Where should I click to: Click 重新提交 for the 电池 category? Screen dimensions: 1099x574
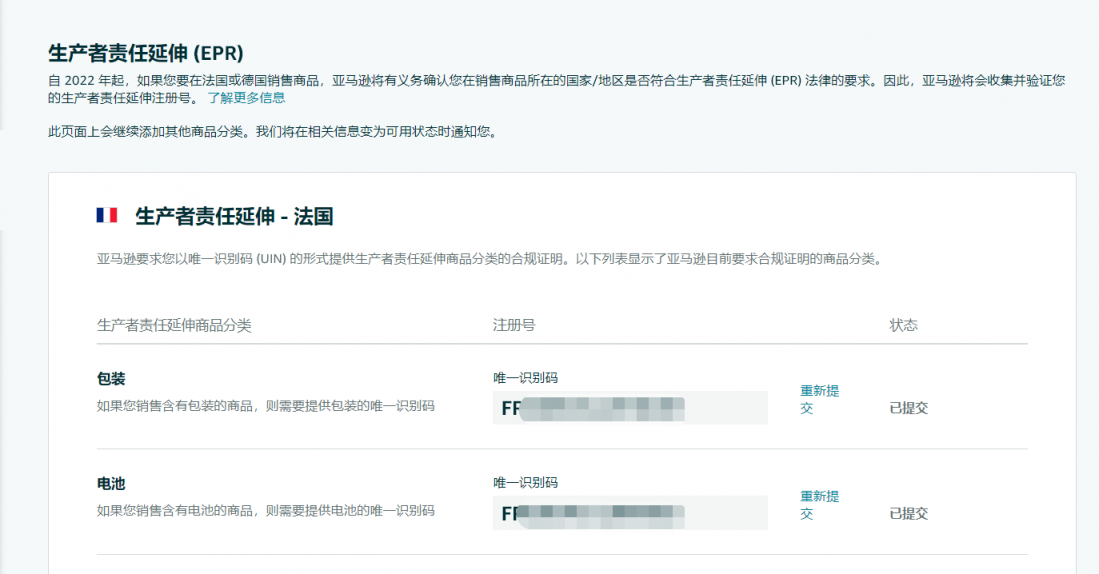click(819, 505)
